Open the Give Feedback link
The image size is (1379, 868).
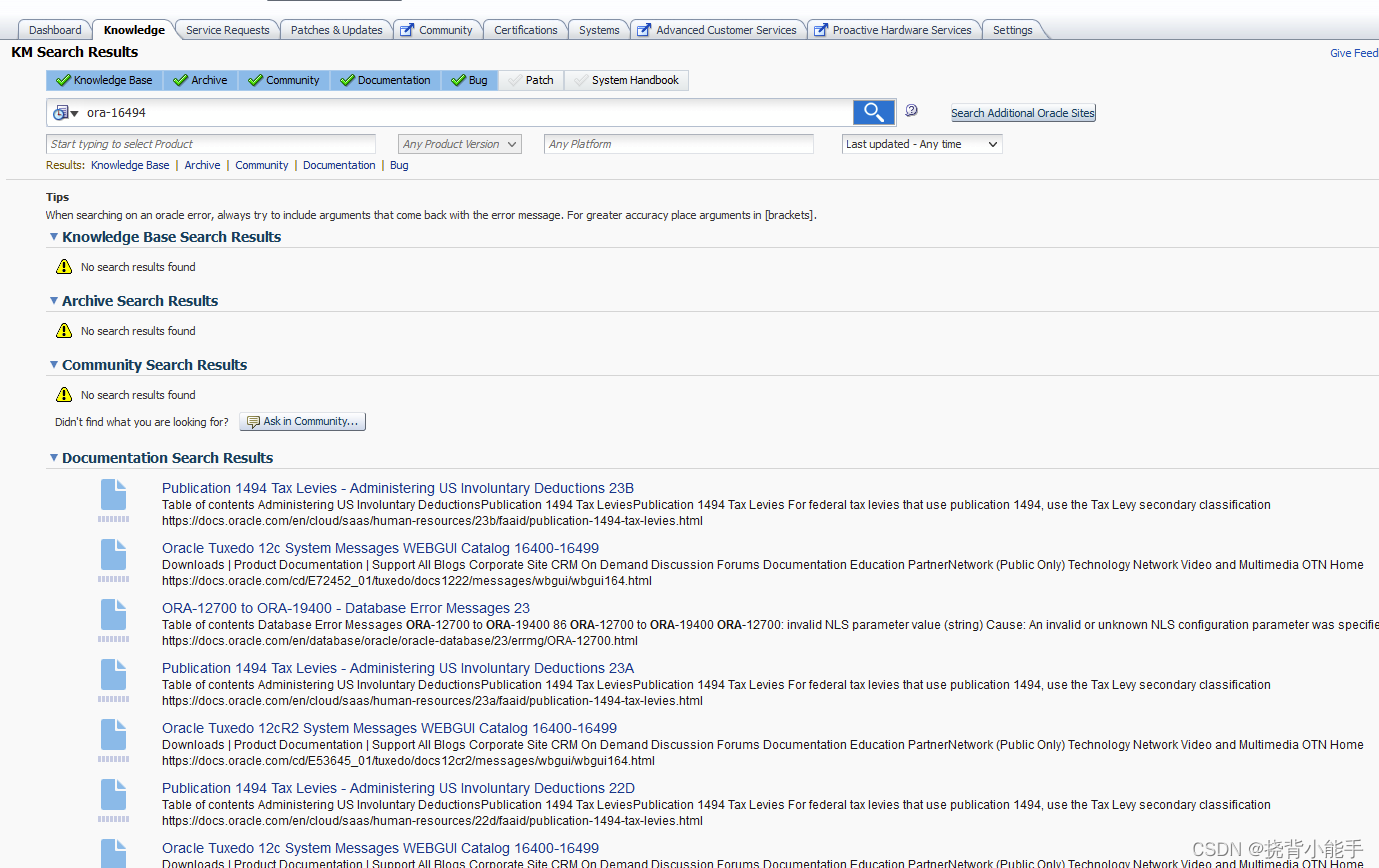coord(1354,53)
